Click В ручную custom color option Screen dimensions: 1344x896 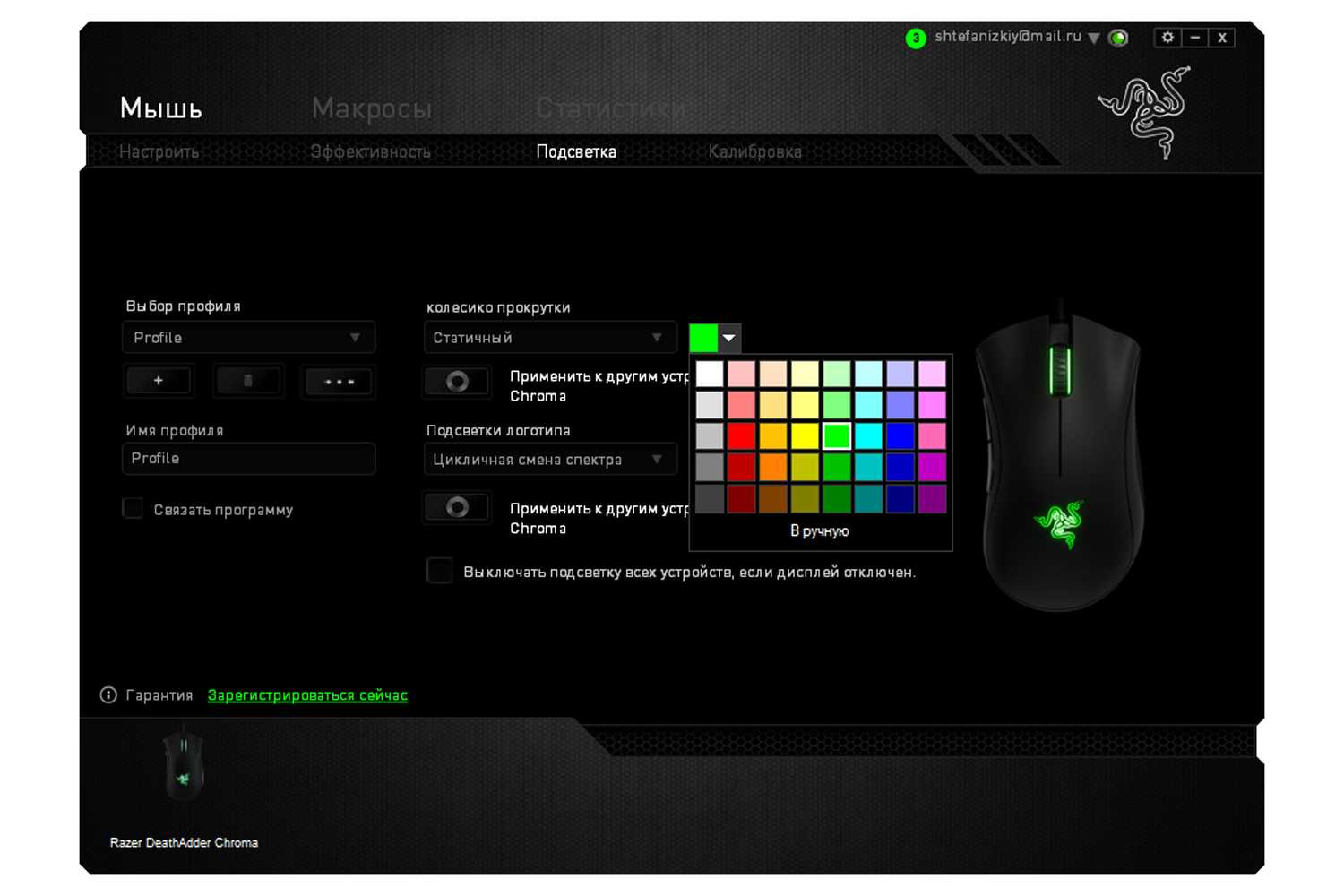(x=820, y=531)
